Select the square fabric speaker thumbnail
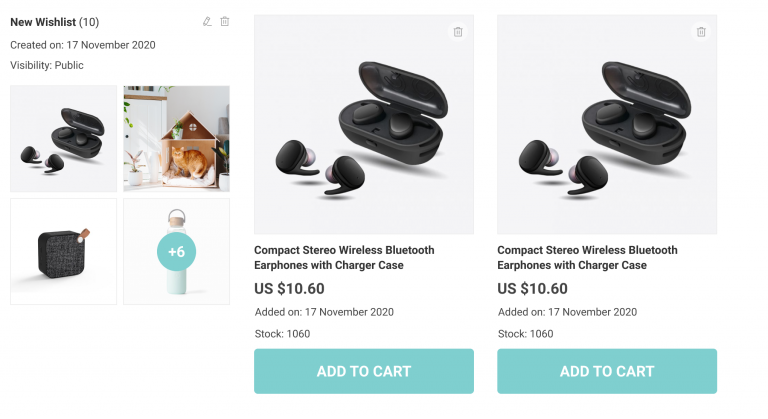The image size is (768, 419). (x=63, y=251)
